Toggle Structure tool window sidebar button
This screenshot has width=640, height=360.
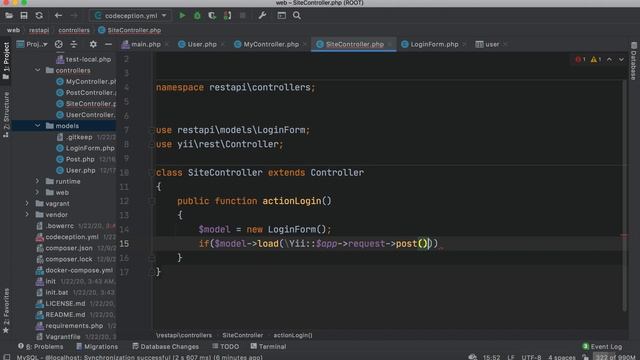click(x=6, y=114)
